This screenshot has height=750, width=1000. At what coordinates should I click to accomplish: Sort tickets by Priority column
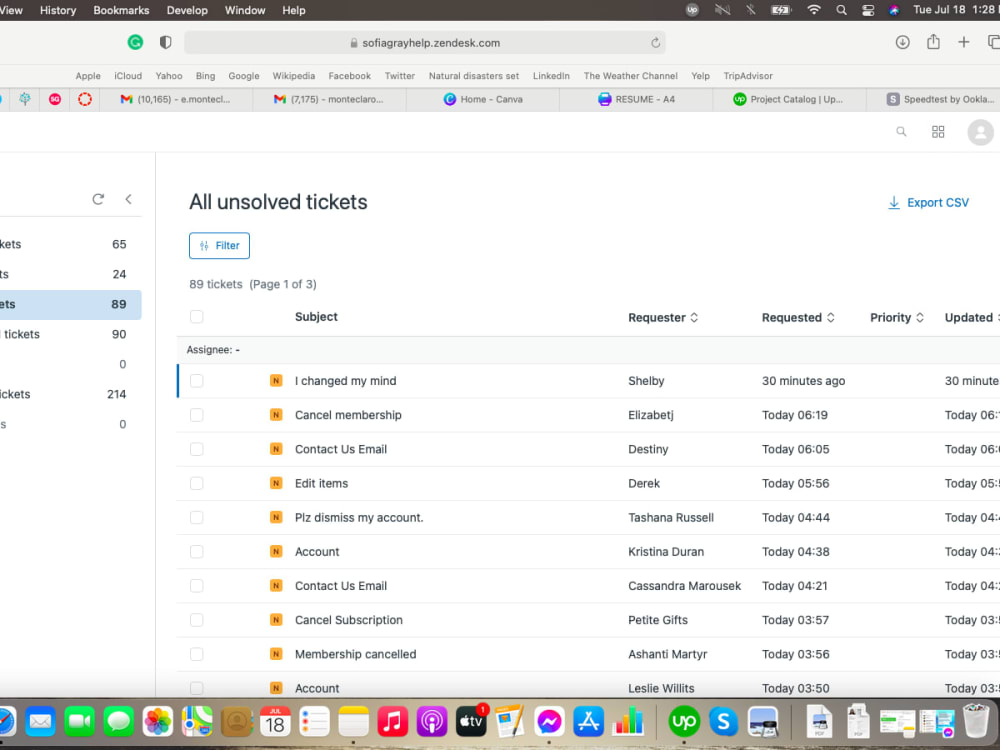click(897, 317)
